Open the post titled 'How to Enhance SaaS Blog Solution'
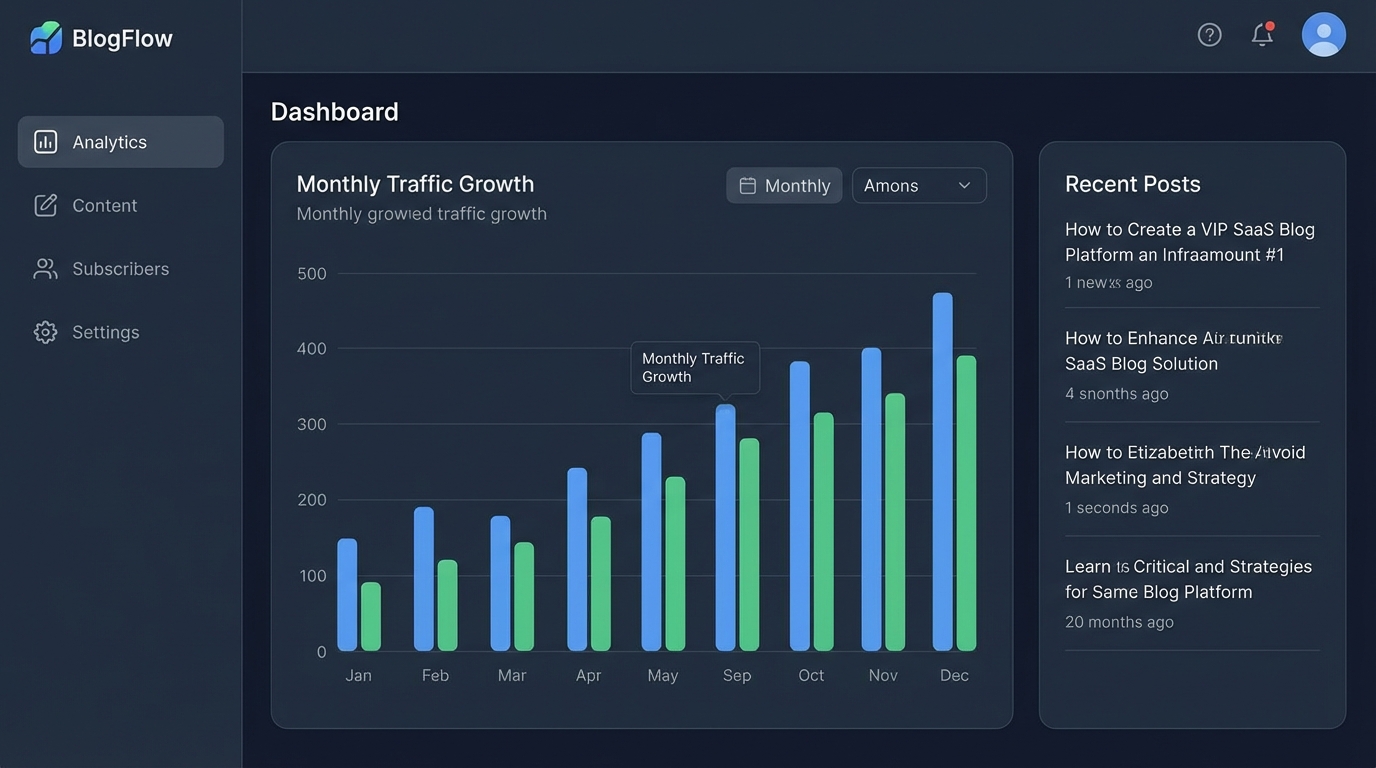 coord(1172,350)
